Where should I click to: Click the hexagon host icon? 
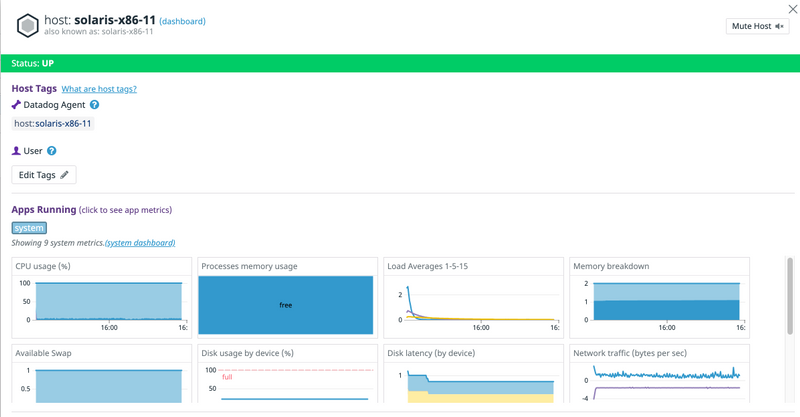coord(28,26)
